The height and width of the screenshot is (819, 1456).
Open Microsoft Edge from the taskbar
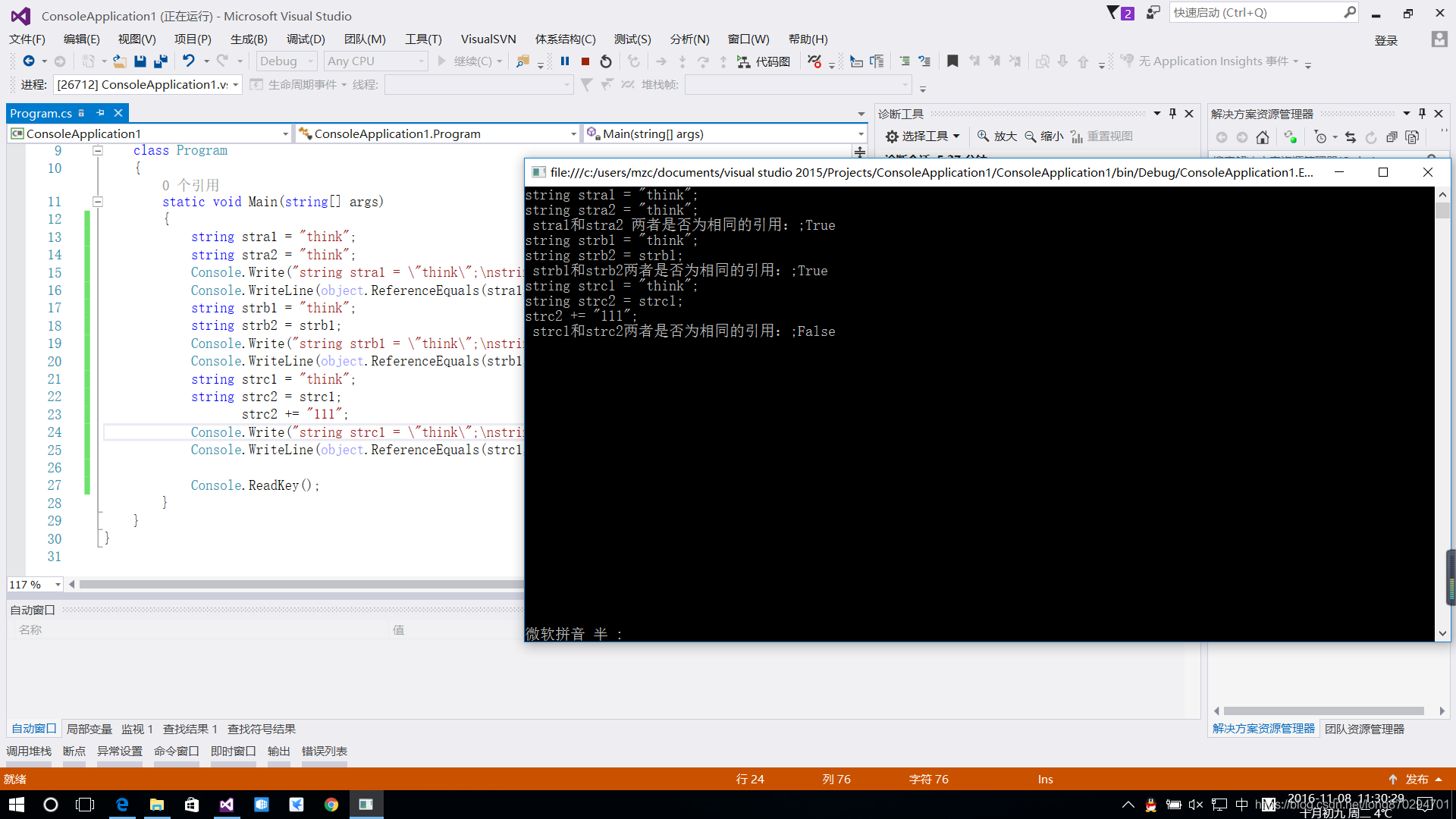click(x=122, y=805)
